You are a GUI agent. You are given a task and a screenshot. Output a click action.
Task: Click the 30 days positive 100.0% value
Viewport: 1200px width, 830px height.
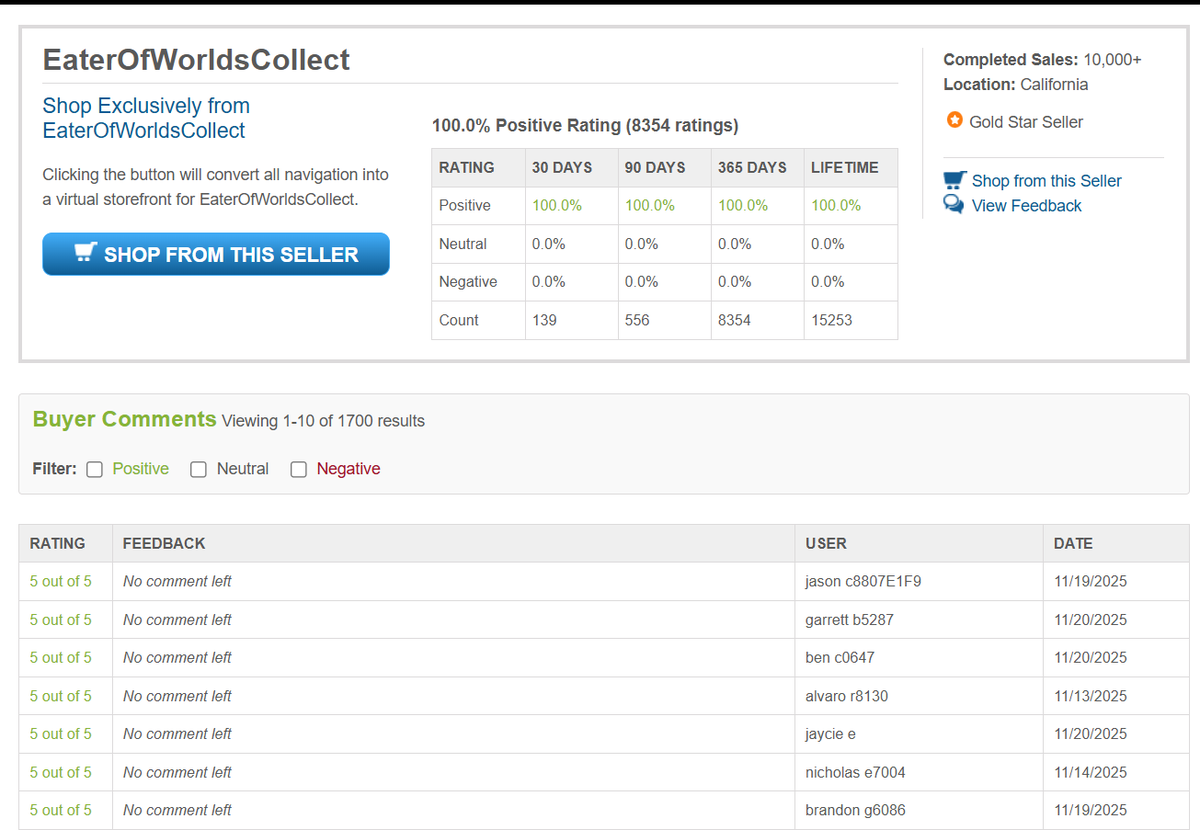click(557, 205)
